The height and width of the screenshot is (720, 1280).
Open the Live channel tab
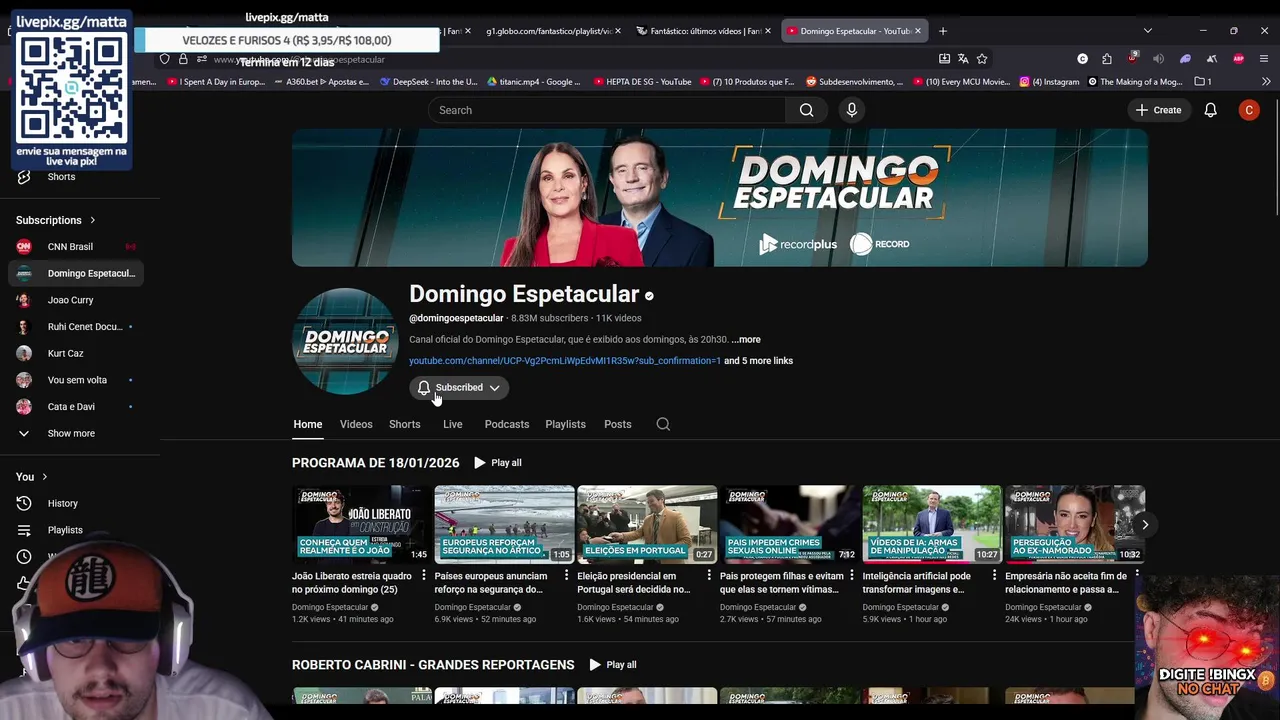(453, 424)
